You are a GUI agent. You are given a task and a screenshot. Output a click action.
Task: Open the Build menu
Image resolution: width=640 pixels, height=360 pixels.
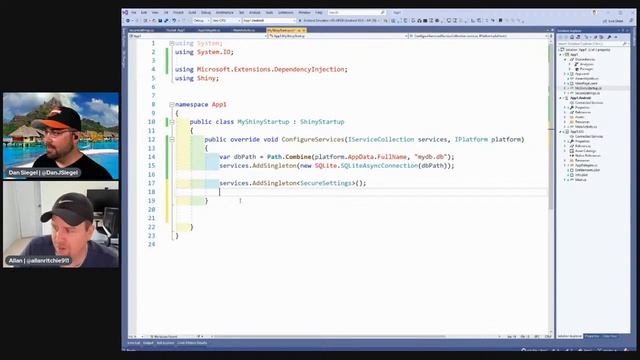coord(192,12)
